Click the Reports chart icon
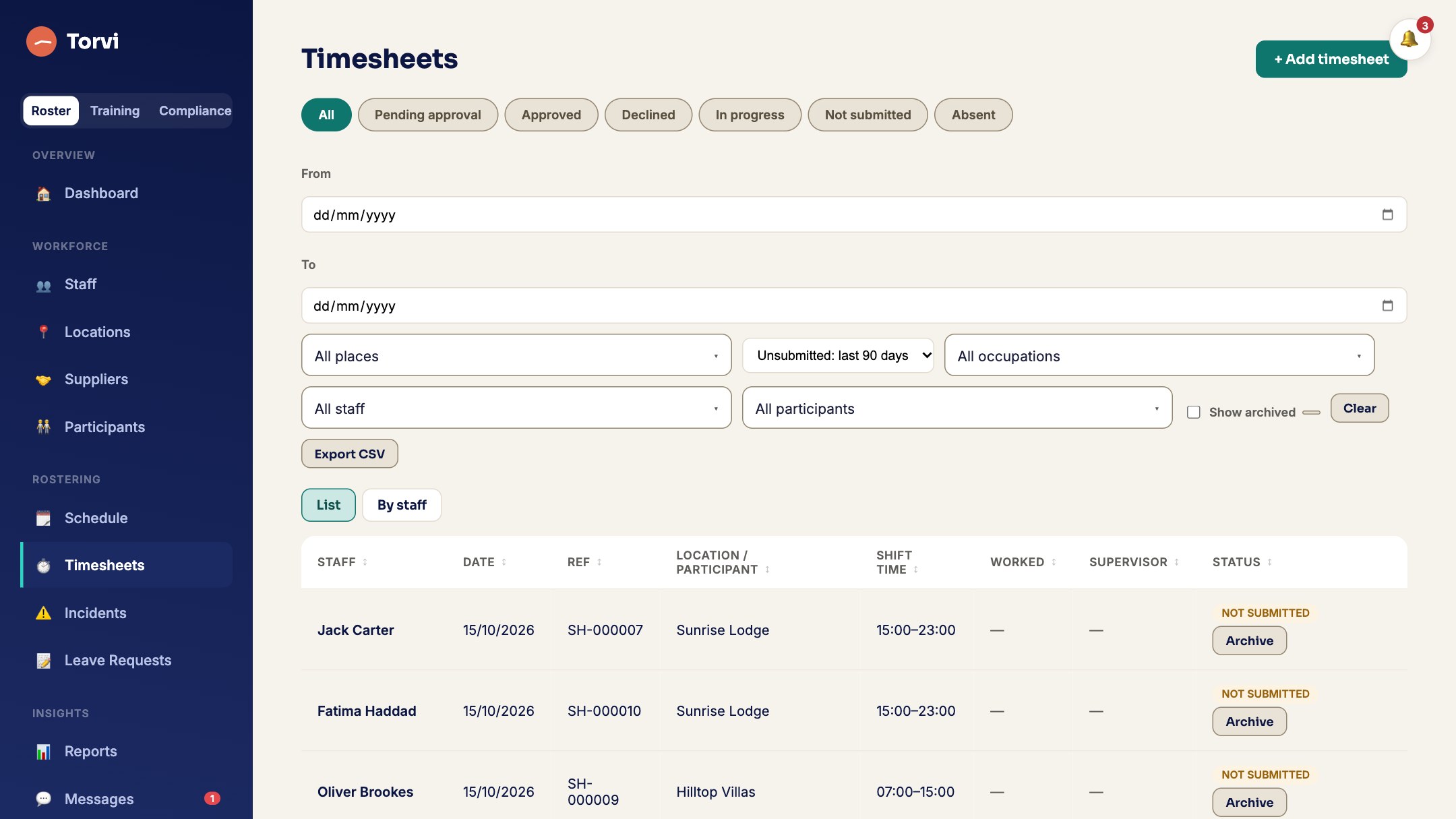Viewport: 1456px width, 819px height. [x=43, y=752]
